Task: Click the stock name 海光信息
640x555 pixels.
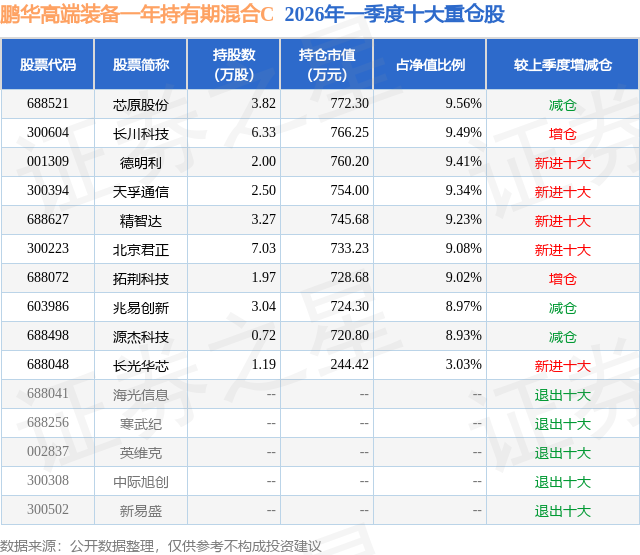Action: [141, 395]
